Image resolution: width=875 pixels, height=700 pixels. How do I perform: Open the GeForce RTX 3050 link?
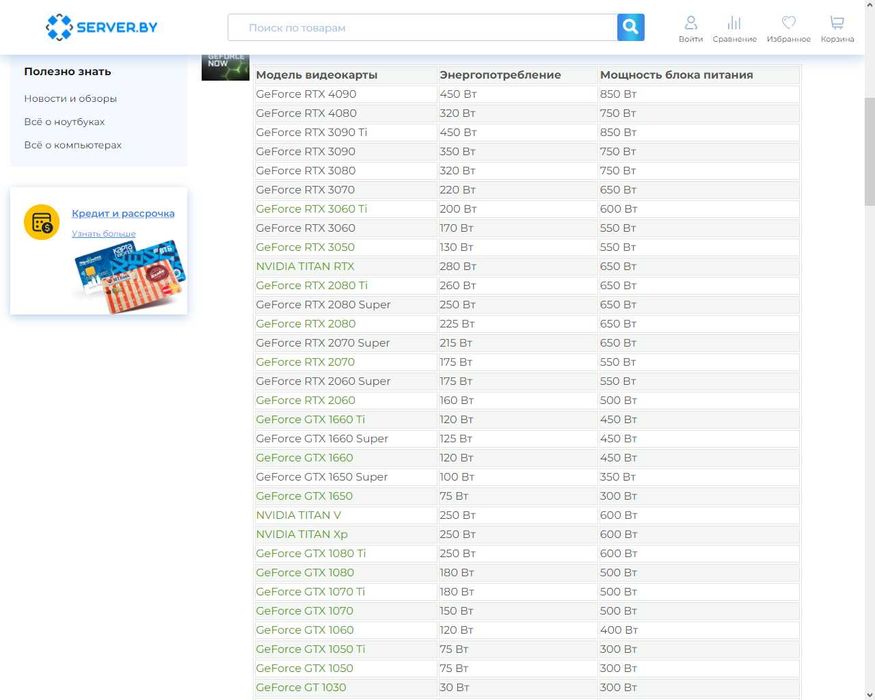305,247
